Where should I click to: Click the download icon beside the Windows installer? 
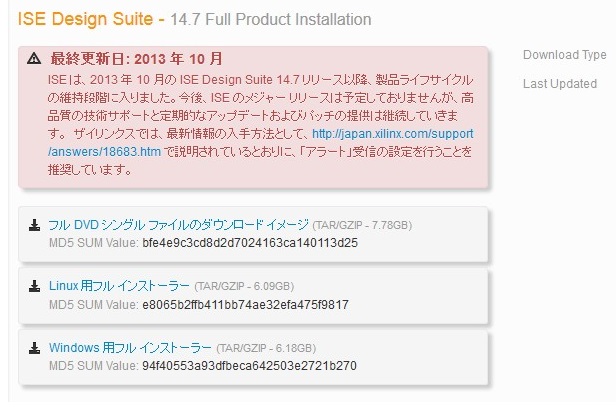[x=35, y=348]
